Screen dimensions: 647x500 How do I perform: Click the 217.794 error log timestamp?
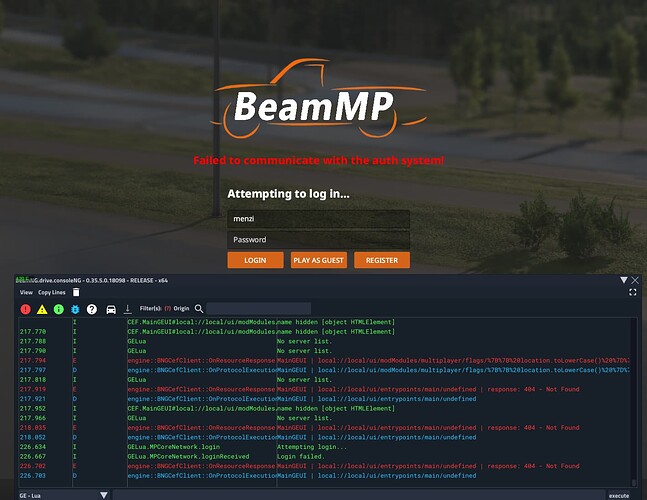33,361
